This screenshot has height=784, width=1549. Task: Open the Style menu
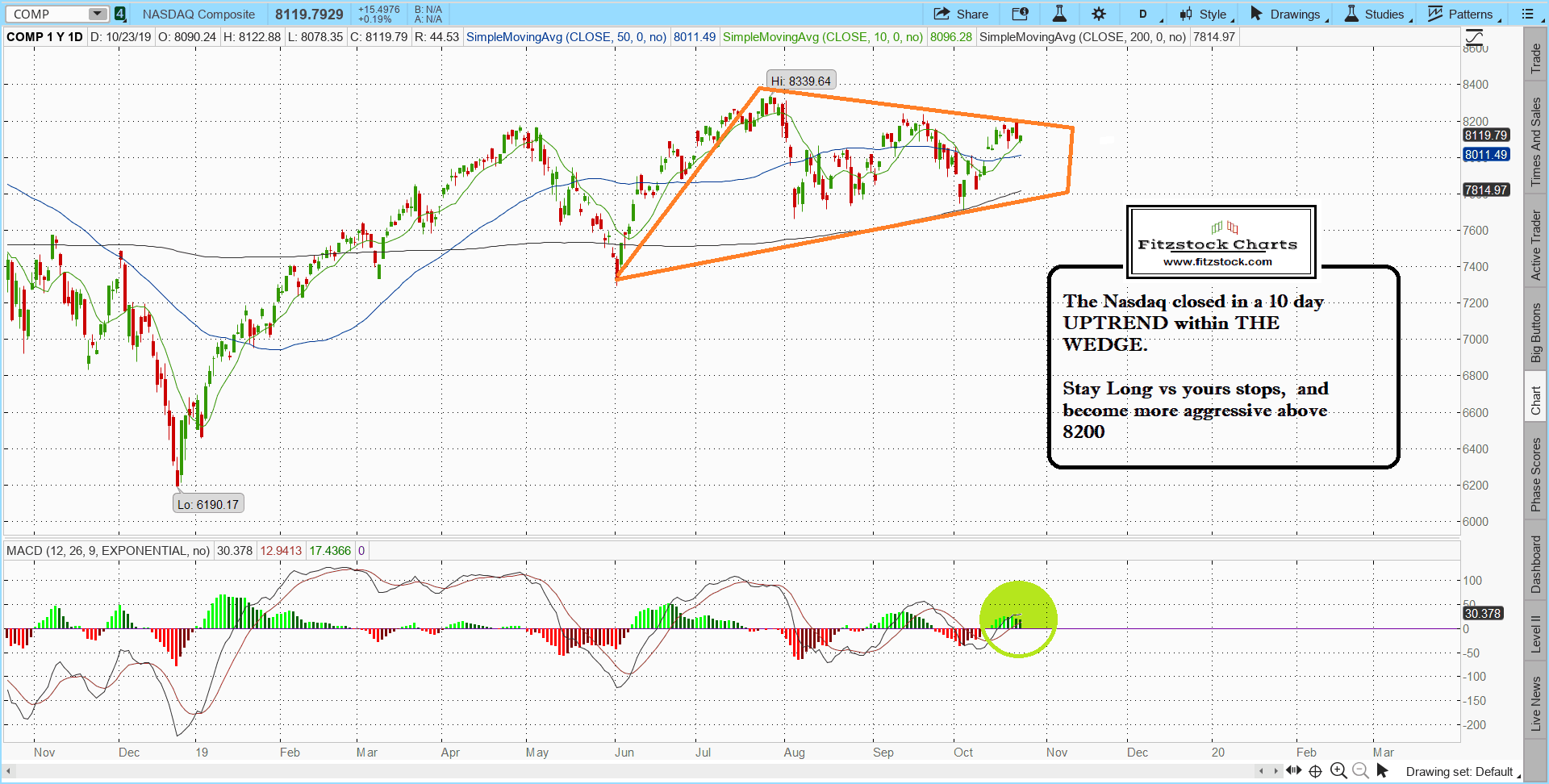click(x=1205, y=14)
